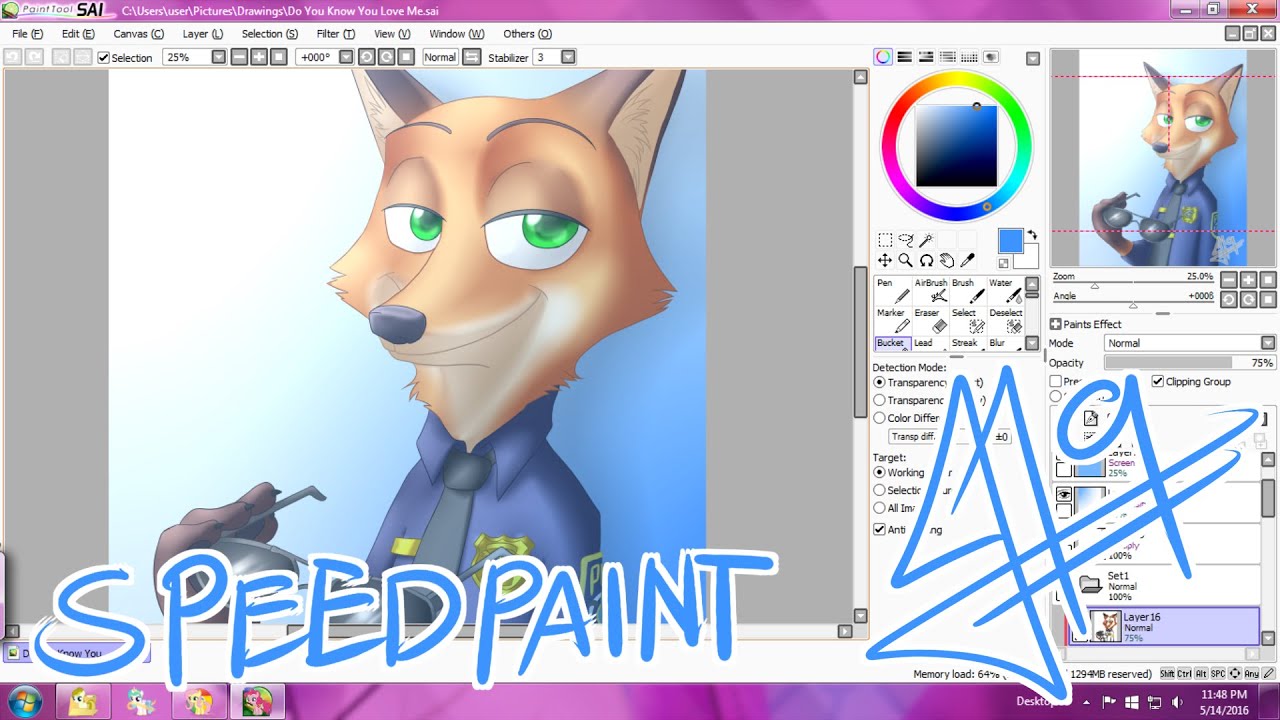Show the HSV slider panel

[926, 57]
